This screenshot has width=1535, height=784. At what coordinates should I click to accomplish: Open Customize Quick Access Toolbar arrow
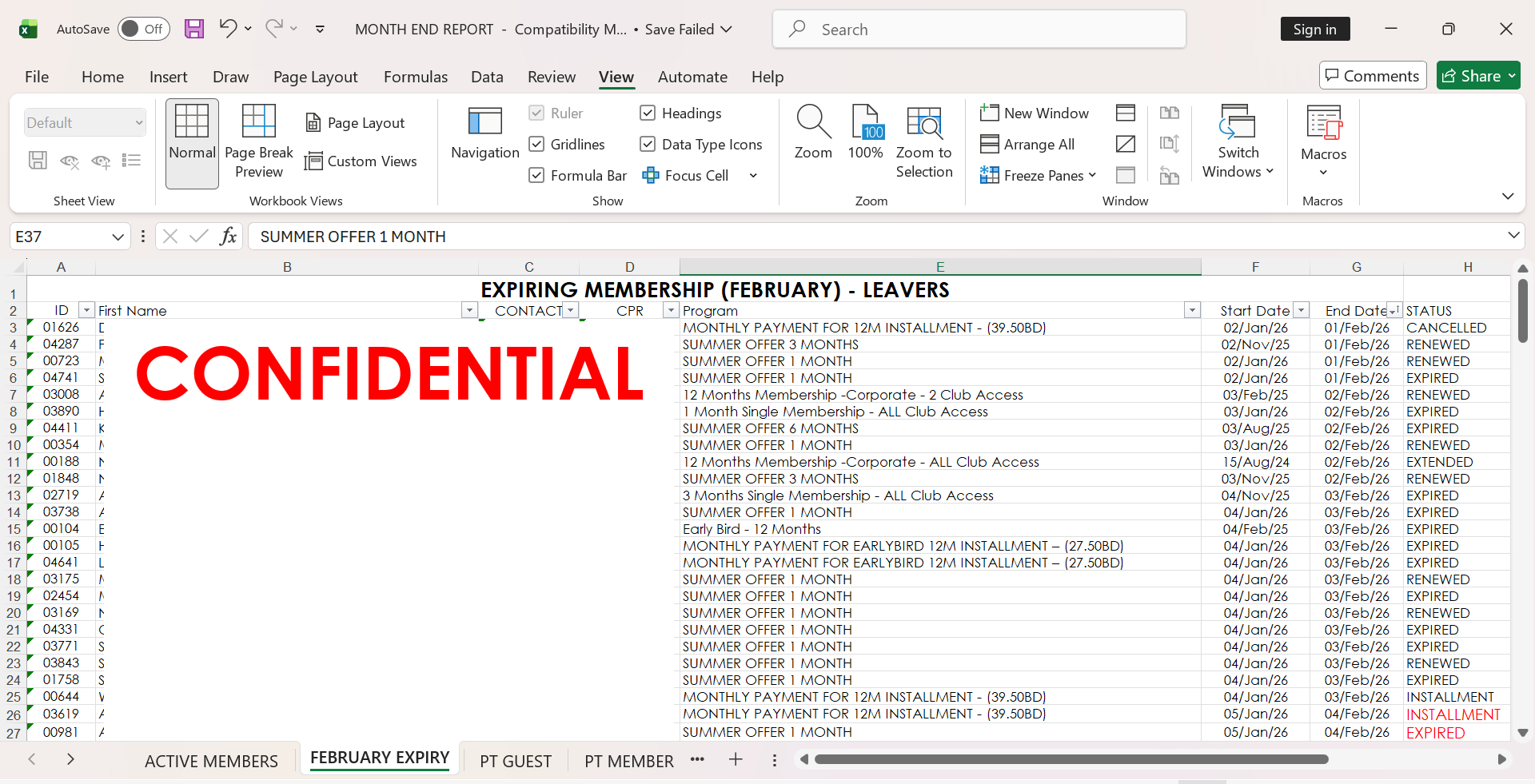(x=320, y=30)
